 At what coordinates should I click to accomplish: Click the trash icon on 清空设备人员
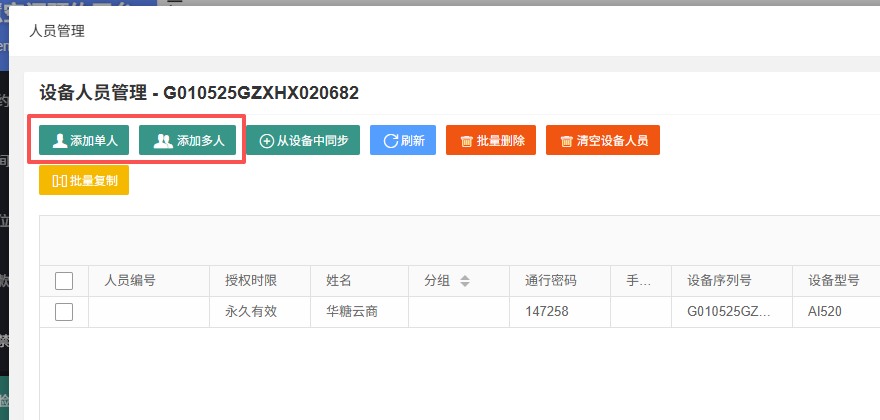(x=567, y=141)
